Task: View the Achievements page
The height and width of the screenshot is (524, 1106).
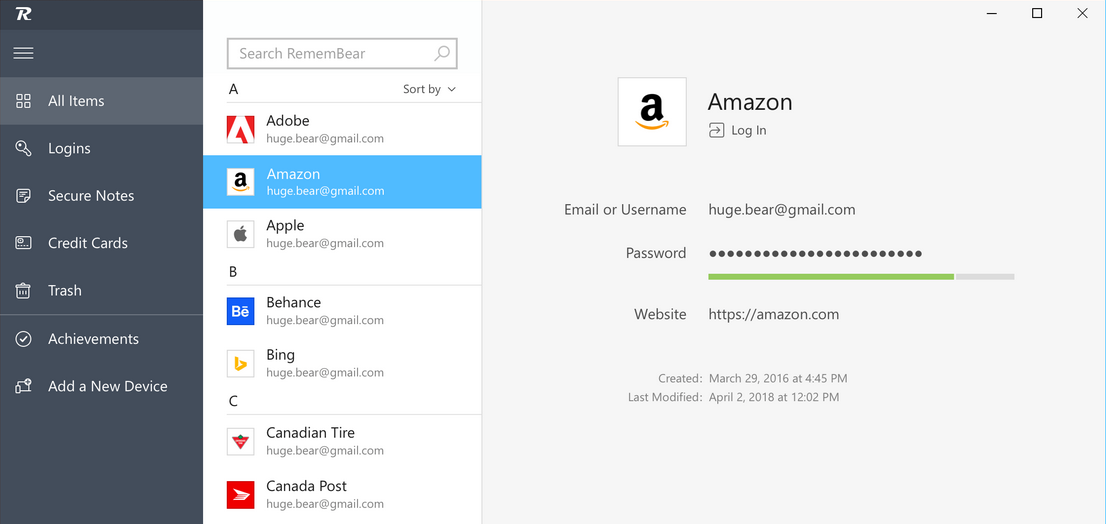Action: click(x=93, y=339)
